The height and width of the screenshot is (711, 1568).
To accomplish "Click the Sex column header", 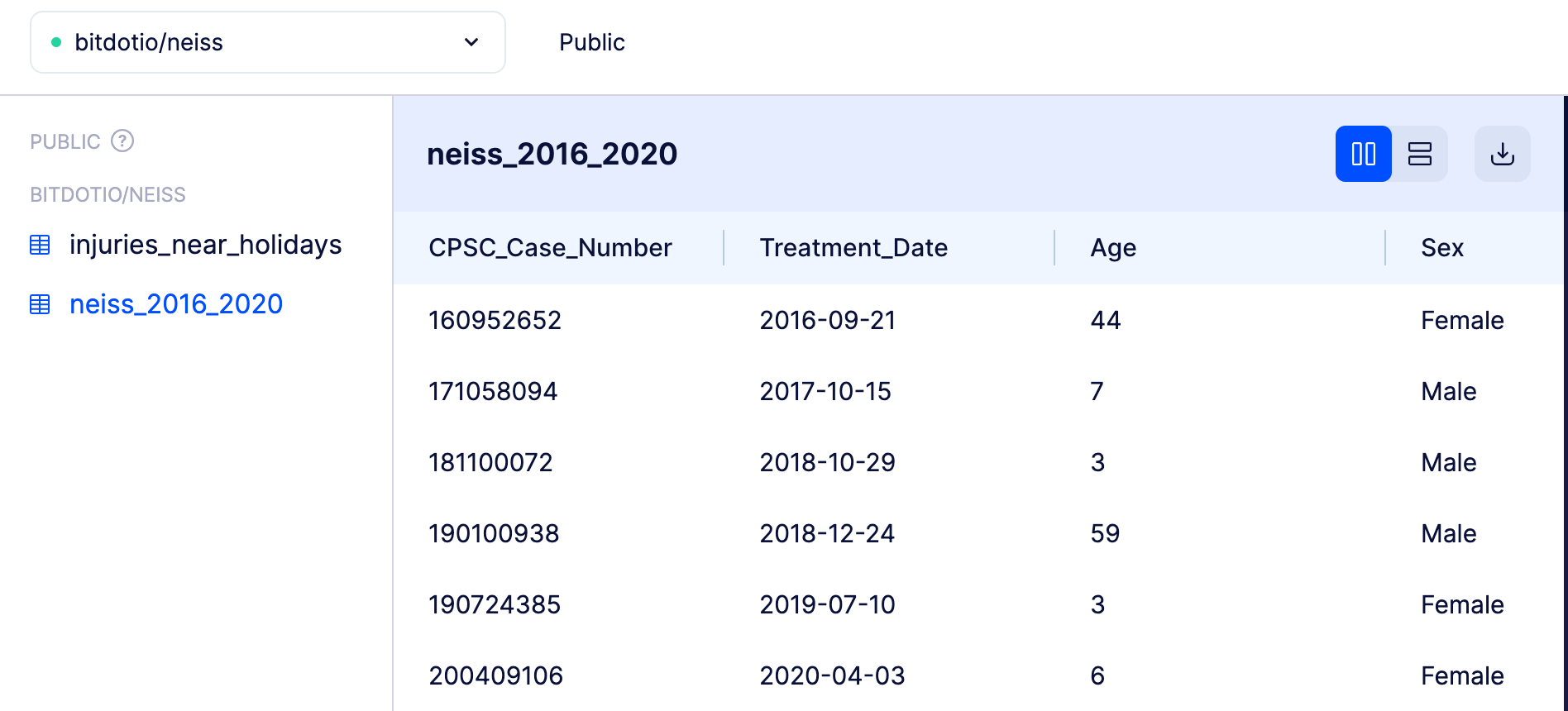I will coord(1442,248).
